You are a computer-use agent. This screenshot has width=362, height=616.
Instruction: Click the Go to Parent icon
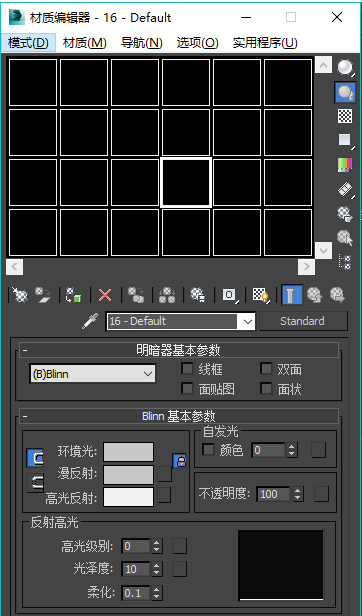pyautogui.click(x=315, y=295)
